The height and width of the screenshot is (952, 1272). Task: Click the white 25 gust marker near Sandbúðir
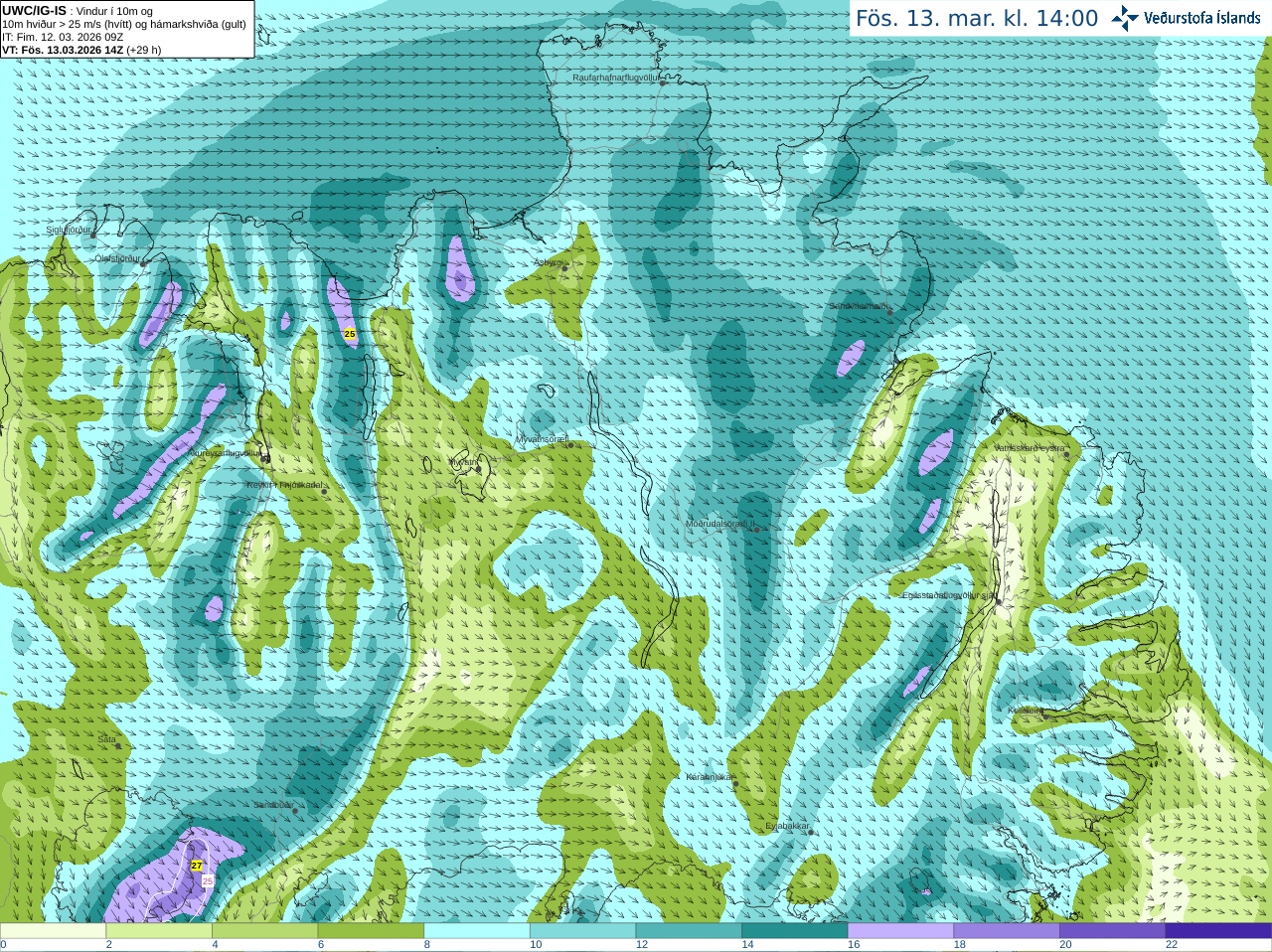[208, 881]
